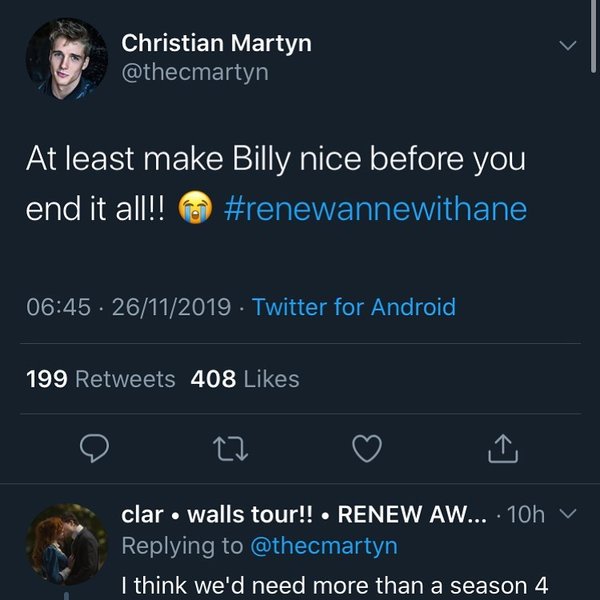Like the tweet with heart icon
The width and height of the screenshot is (600, 600).
click(x=367, y=449)
